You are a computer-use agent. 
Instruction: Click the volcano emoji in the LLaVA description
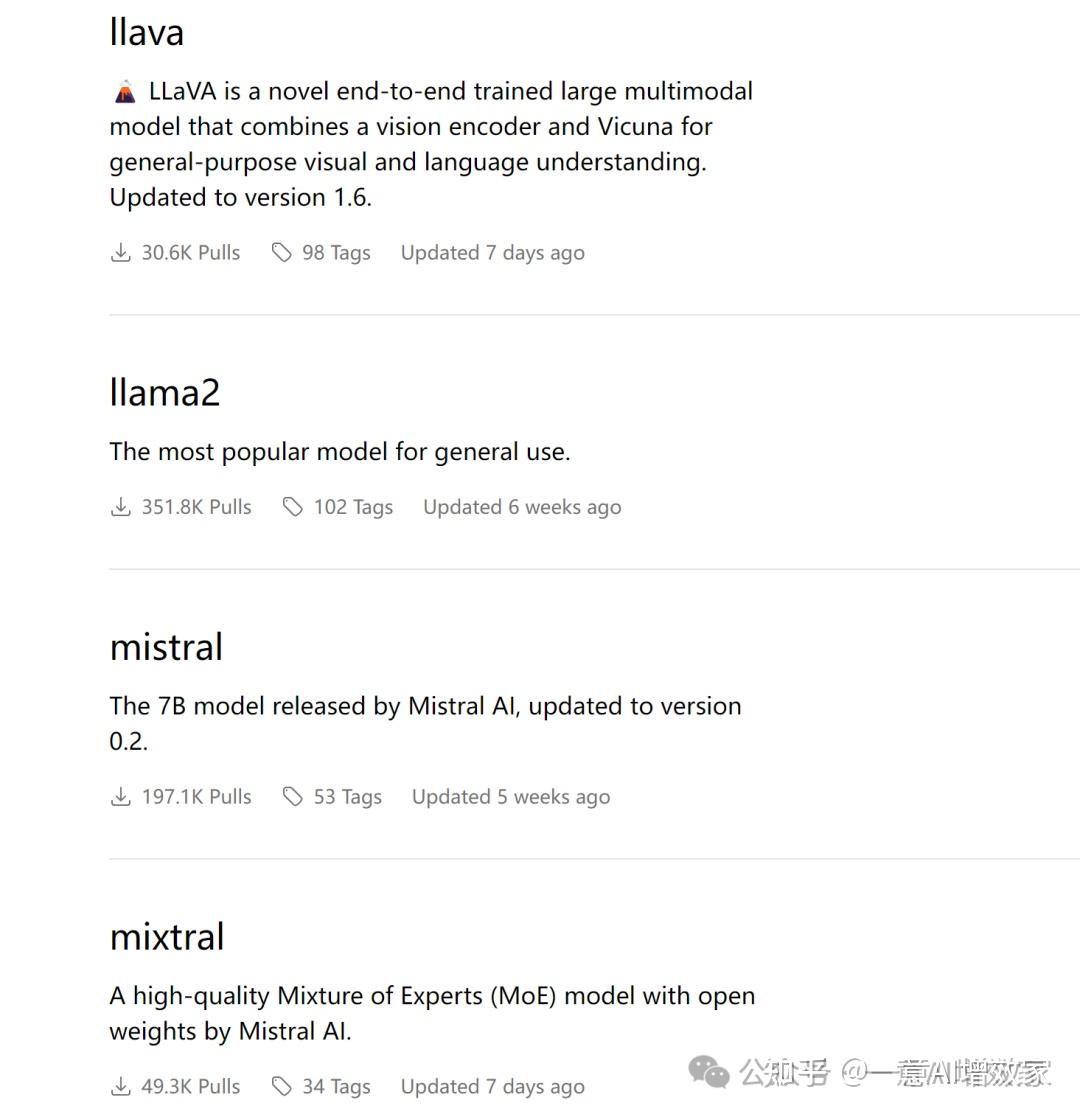(x=125, y=93)
